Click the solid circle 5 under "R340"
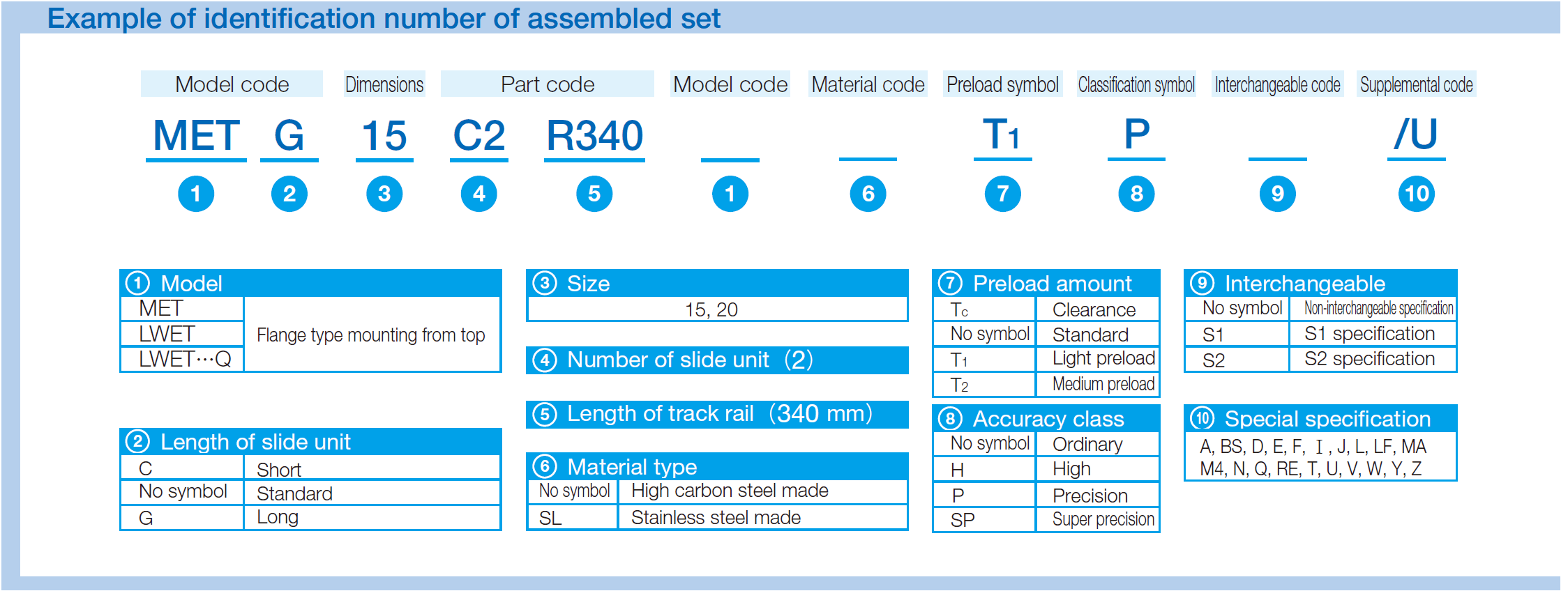This screenshot has height=591, width=1568. 594,194
